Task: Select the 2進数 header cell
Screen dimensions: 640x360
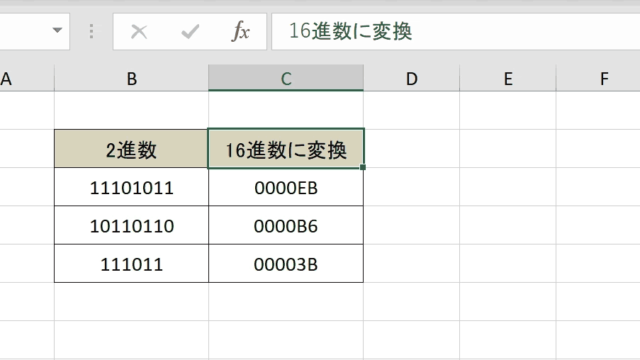Action: click(x=131, y=149)
